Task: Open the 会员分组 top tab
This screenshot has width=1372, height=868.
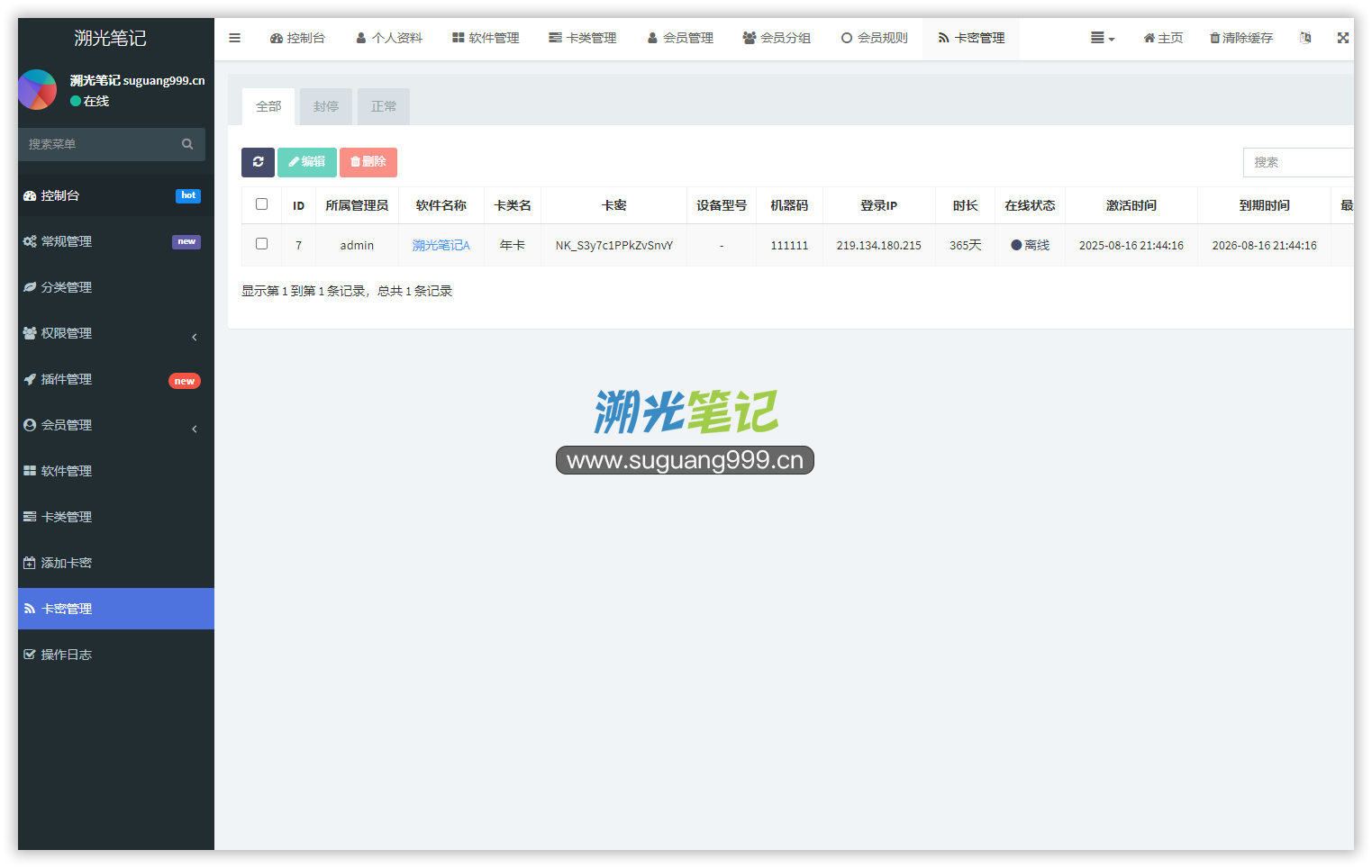Action: point(777,38)
